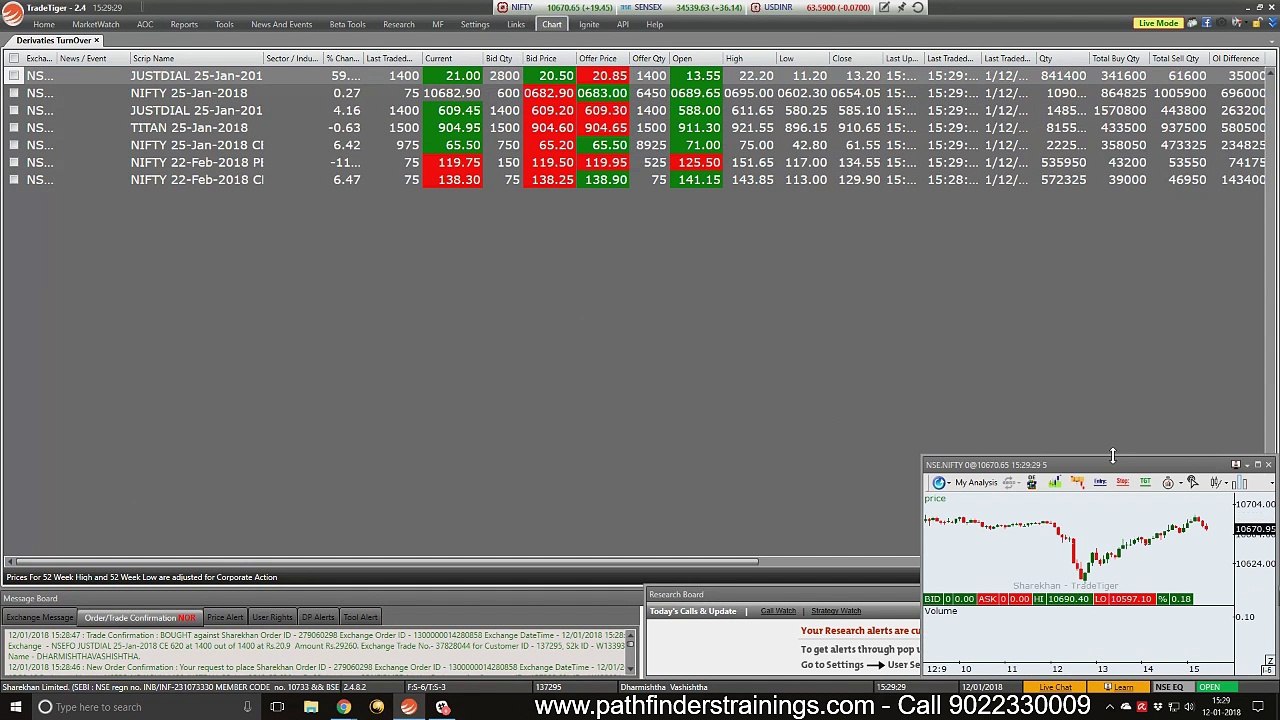
Task: Toggle the select-all checkbox in watchlist header
Action: [x=14, y=58]
